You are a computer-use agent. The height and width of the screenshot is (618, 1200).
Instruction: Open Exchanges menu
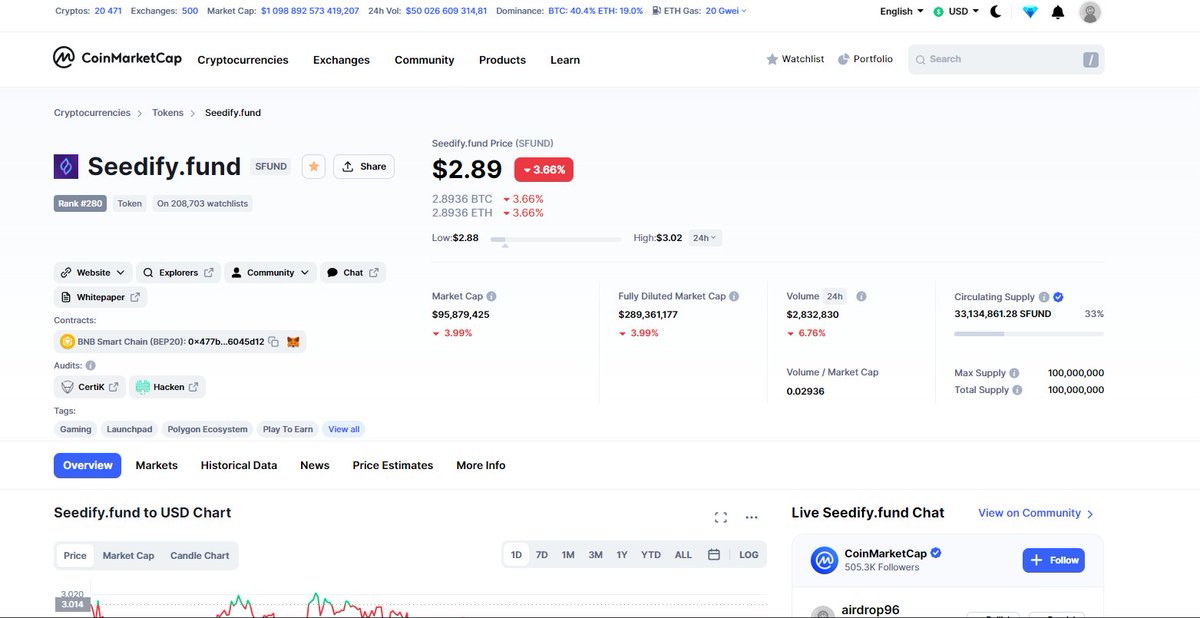point(341,60)
